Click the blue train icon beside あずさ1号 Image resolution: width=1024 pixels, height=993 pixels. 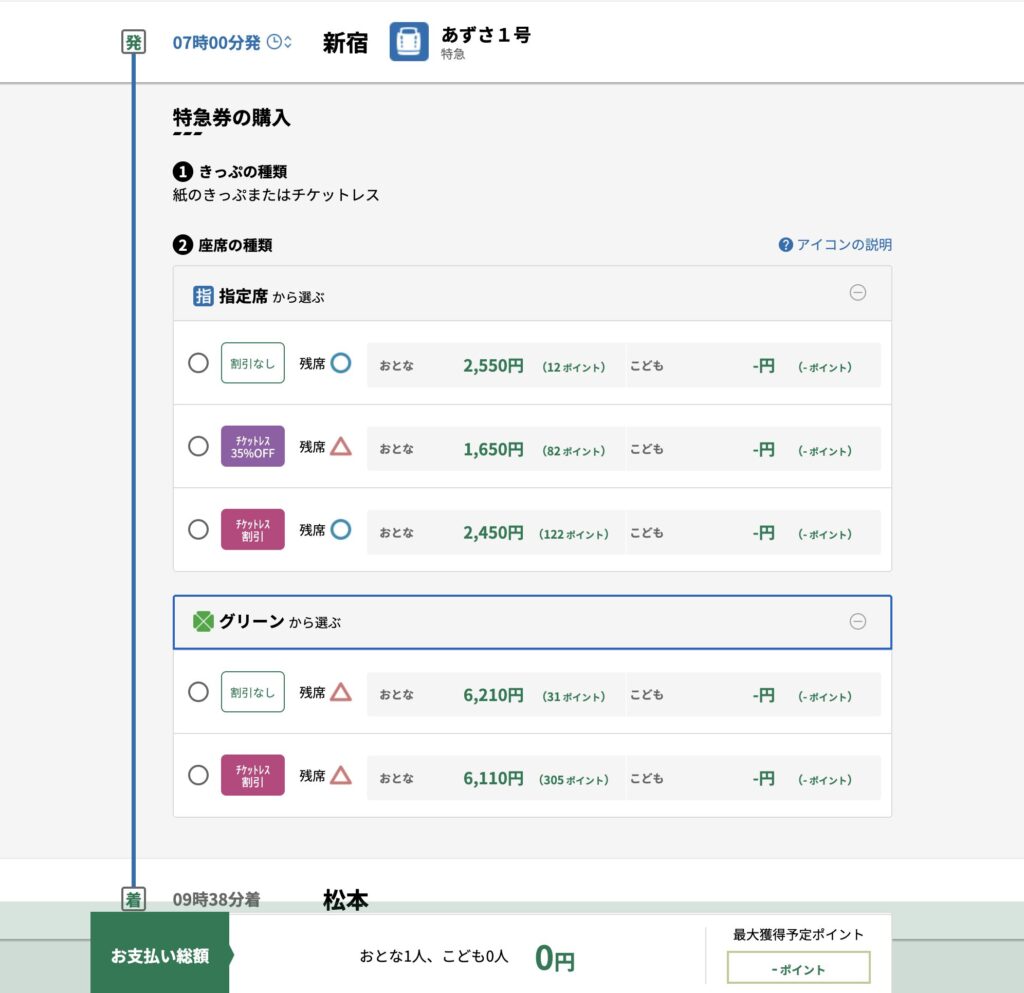pyautogui.click(x=409, y=42)
